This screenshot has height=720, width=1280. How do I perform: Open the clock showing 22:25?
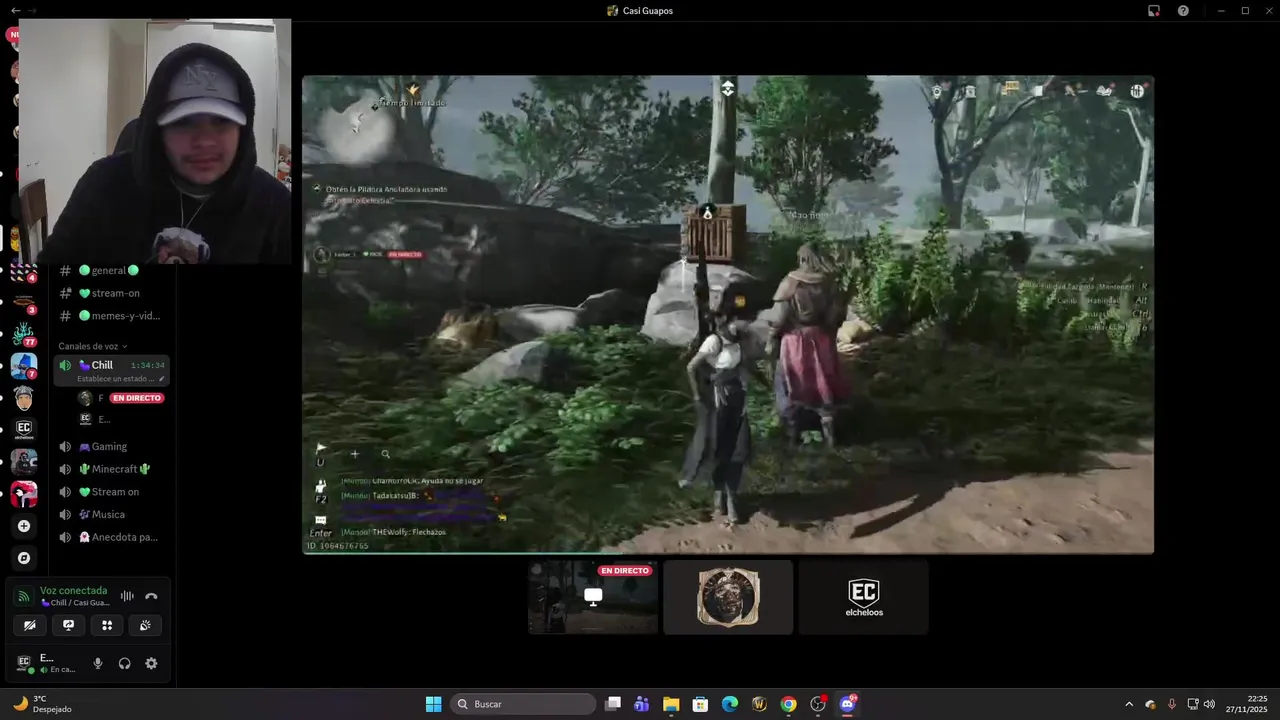click(1247, 704)
